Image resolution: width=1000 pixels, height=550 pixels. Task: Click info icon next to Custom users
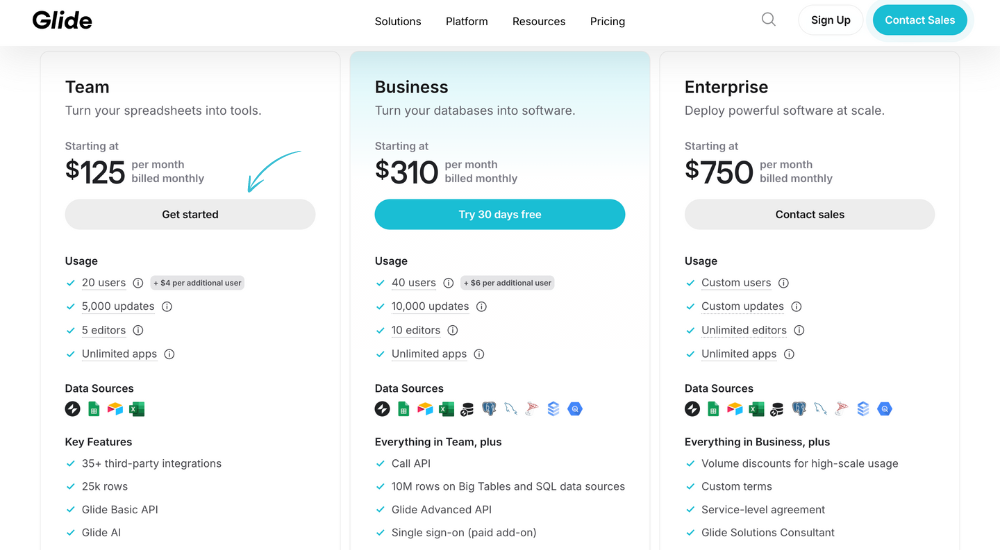pyautogui.click(x=784, y=283)
